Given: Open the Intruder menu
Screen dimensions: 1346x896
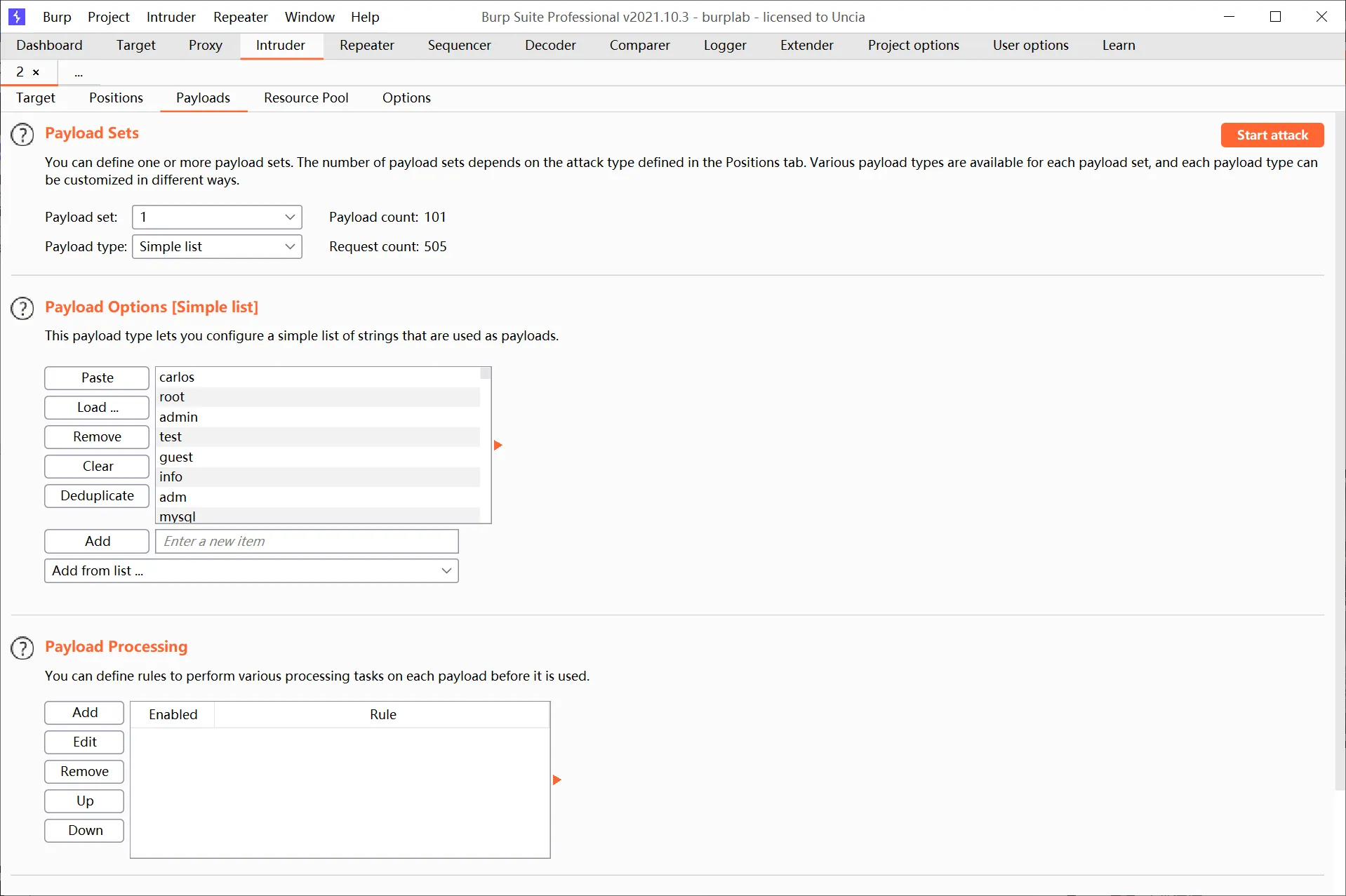Looking at the screenshot, I should tap(171, 17).
